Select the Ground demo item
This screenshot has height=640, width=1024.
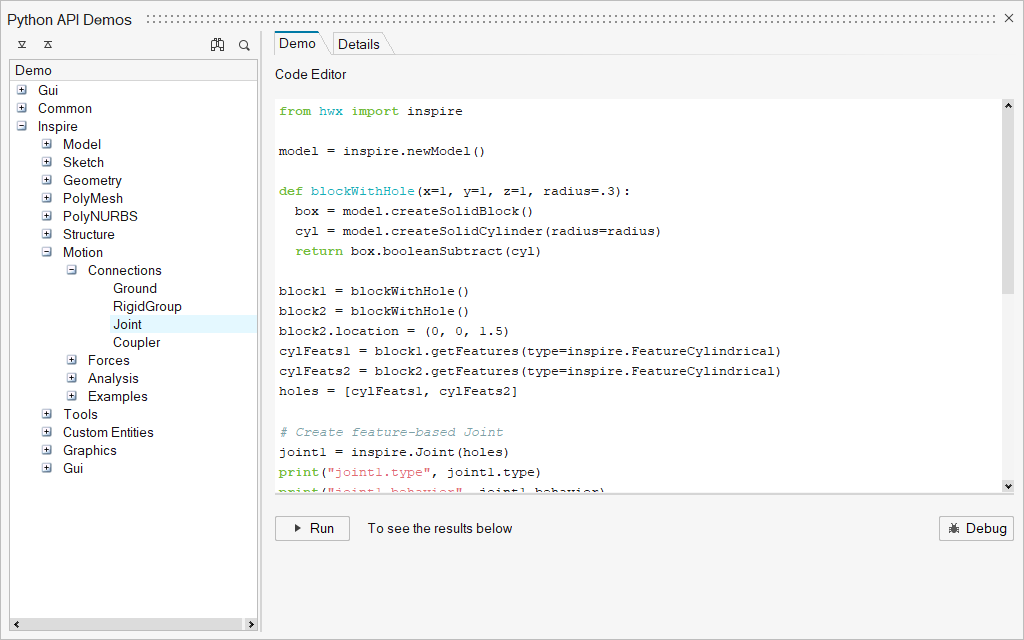134,288
